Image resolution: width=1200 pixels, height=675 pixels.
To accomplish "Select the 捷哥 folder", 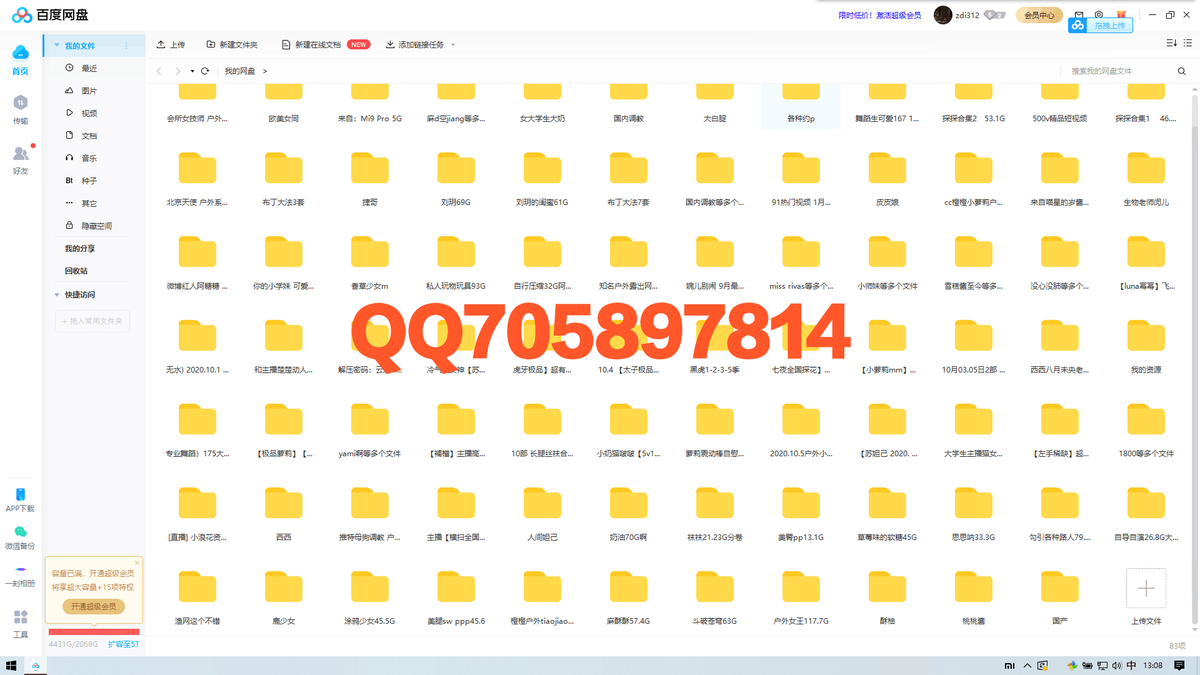I will tap(370, 178).
